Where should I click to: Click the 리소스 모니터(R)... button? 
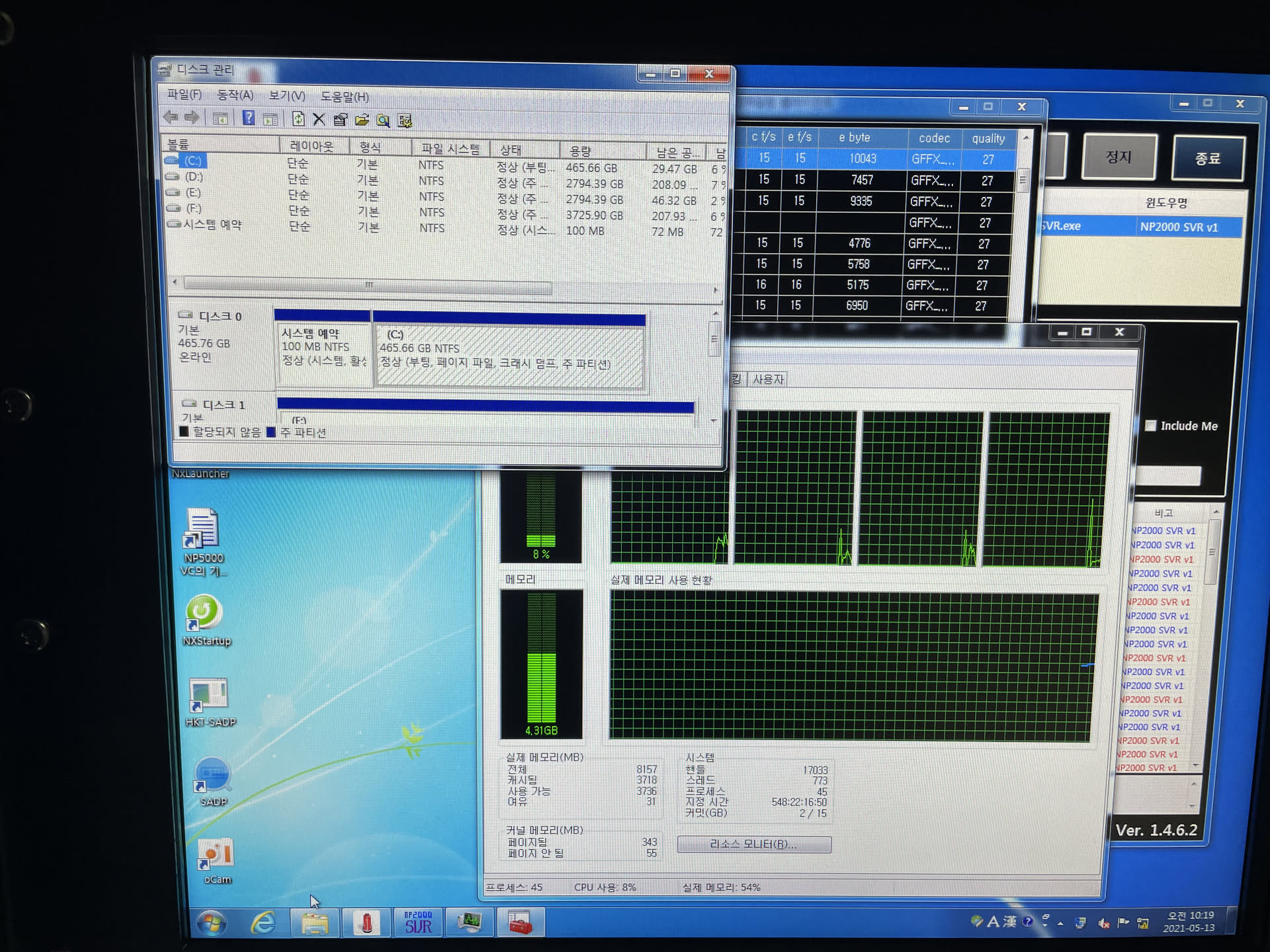click(x=753, y=844)
